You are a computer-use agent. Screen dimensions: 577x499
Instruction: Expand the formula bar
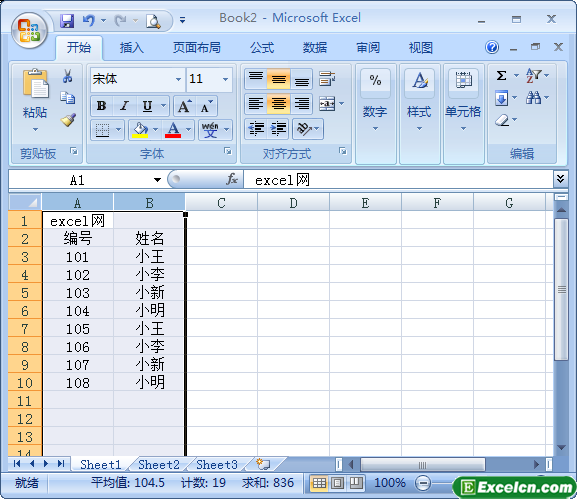pos(560,179)
